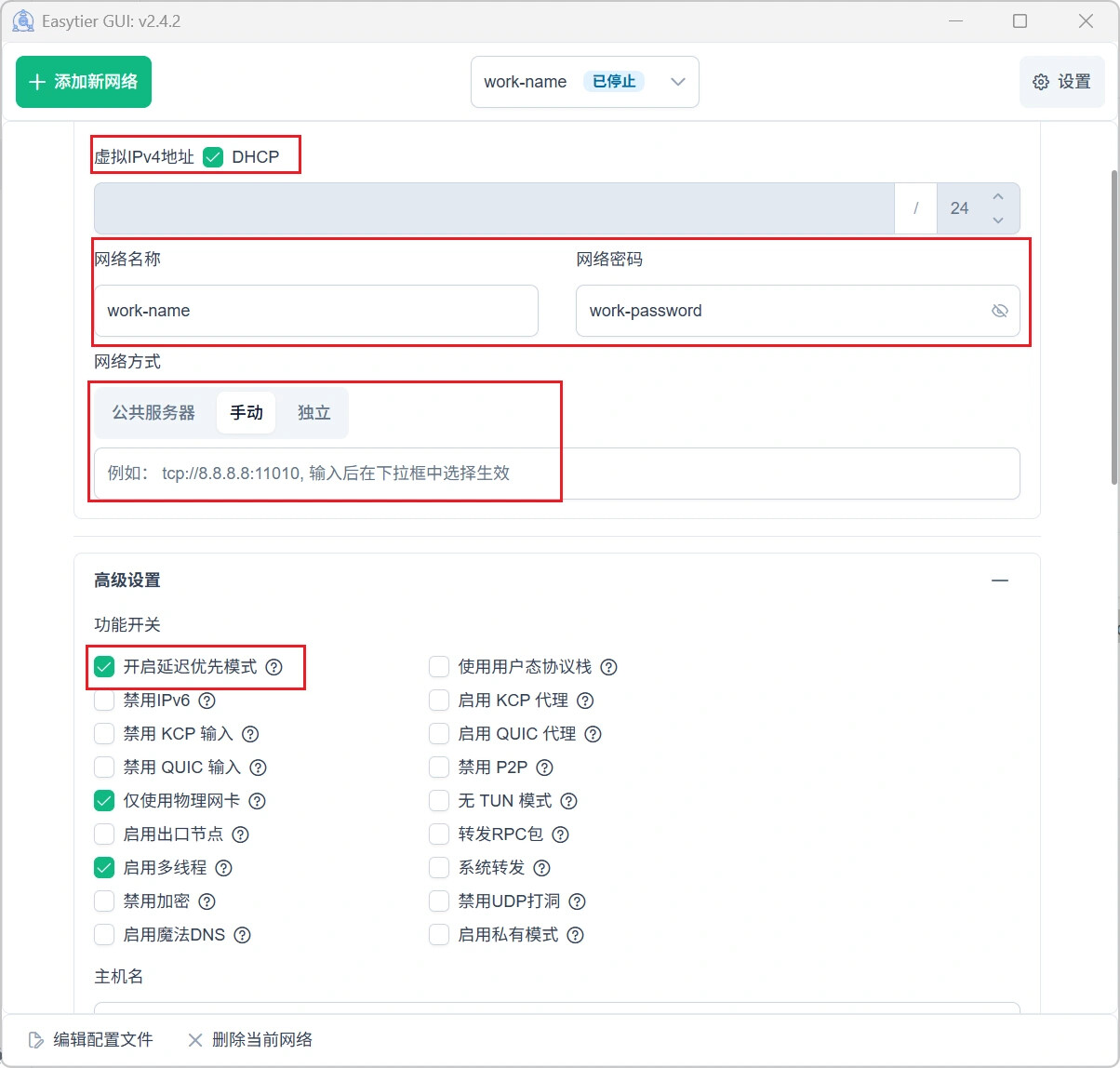Click the help icon beside 仅使用物理网卡
Viewport: 1120px width, 1068px height.
258,801
